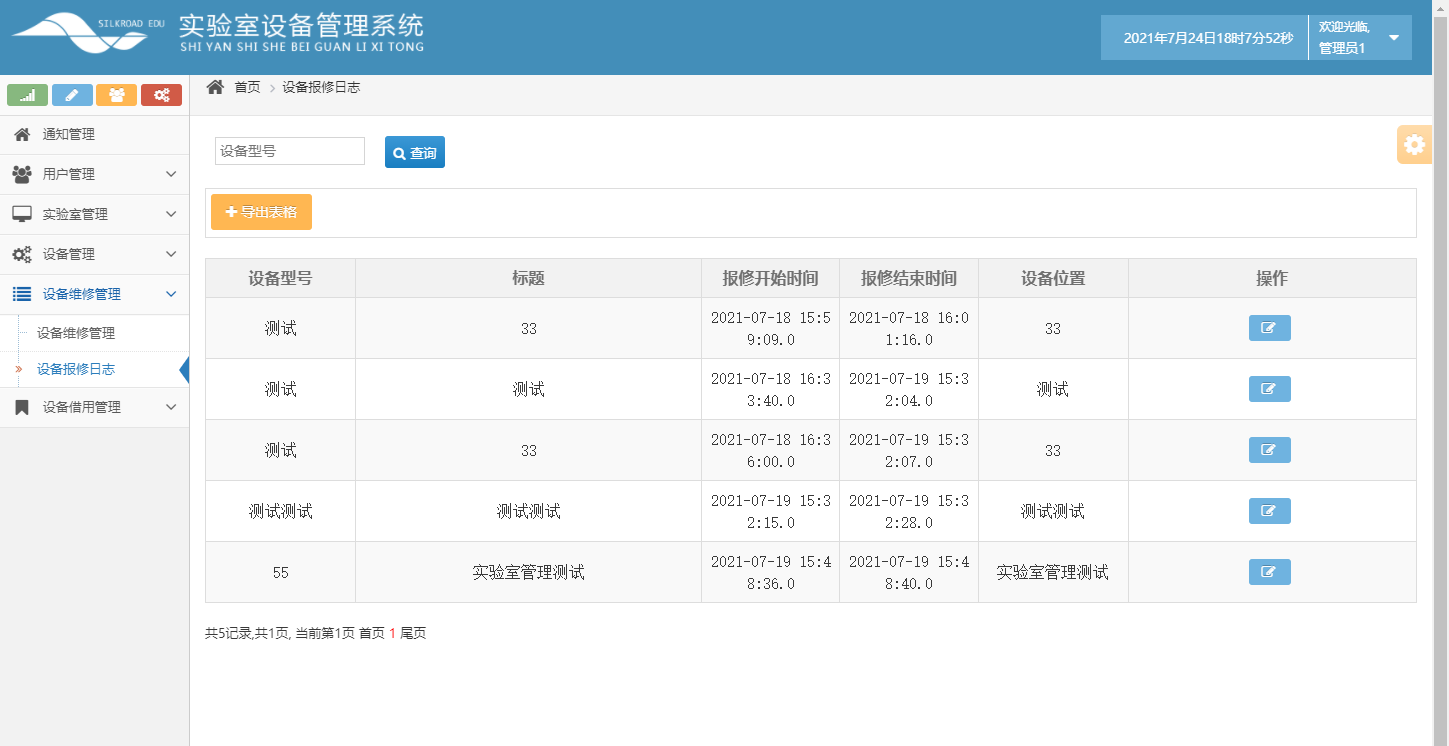Click the edit icon in the first table row

tap(1269, 327)
